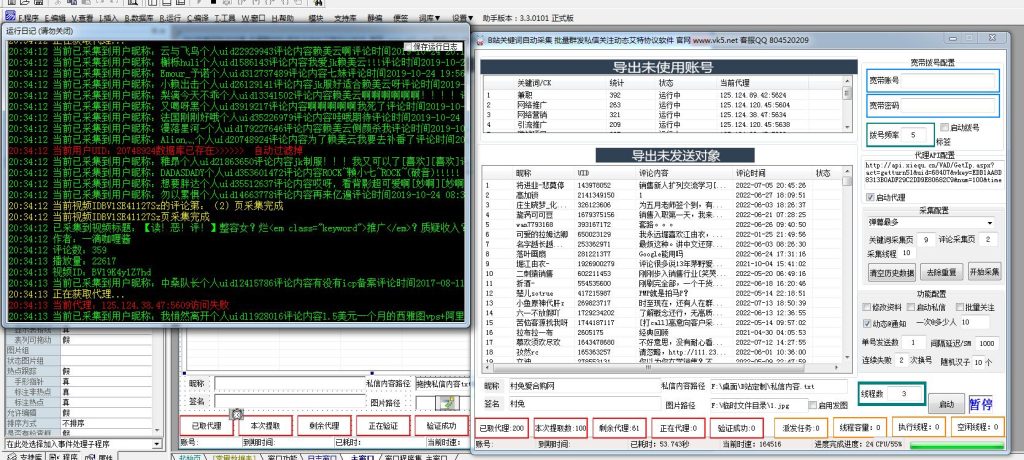The width and height of the screenshot is (1024, 460).
Task: Click the 暂停 pause label
Action: click(x=981, y=404)
